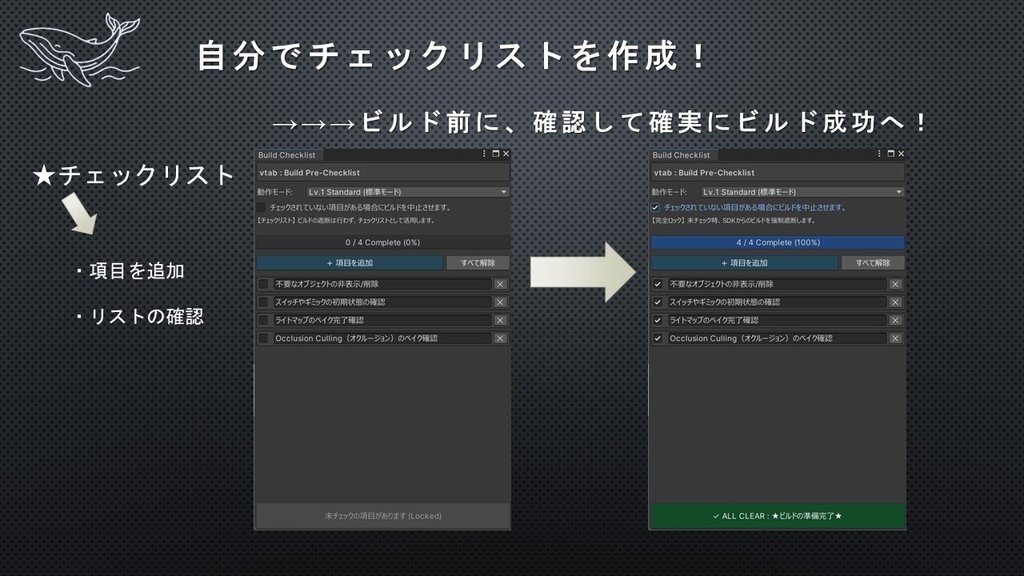Select Build Checklist tab in right window
This screenshot has width=1024, height=576.
point(681,155)
